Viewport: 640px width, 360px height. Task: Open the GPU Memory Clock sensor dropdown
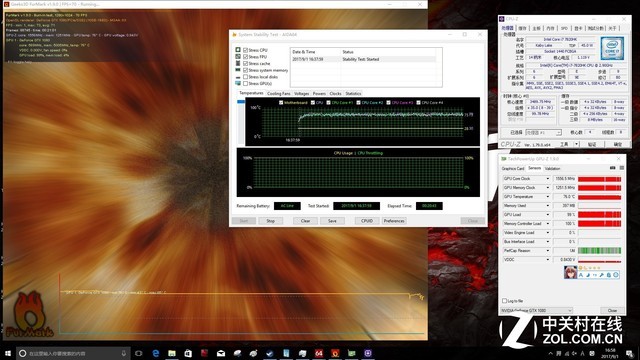tap(547, 188)
